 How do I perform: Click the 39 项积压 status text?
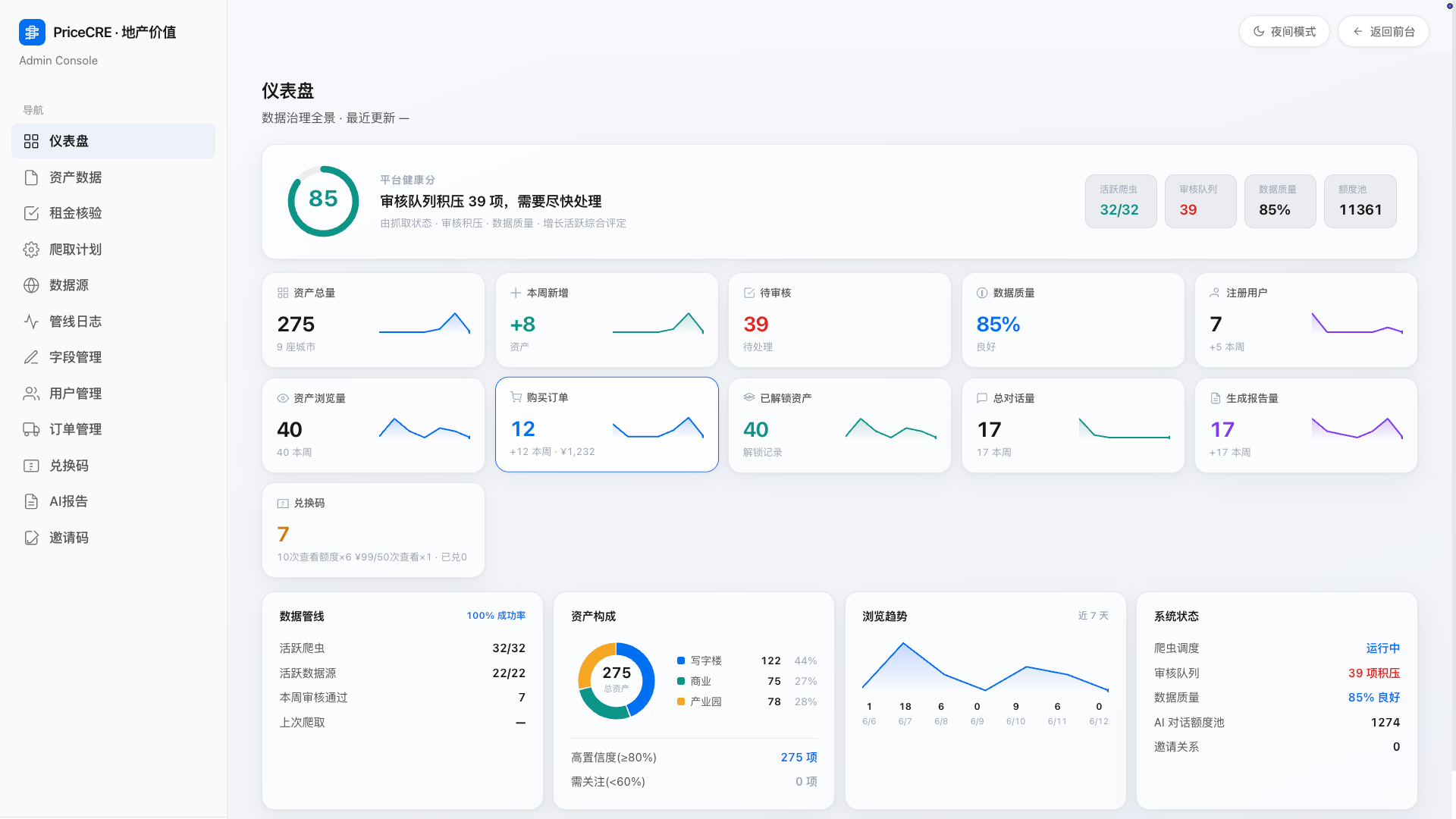1373,673
